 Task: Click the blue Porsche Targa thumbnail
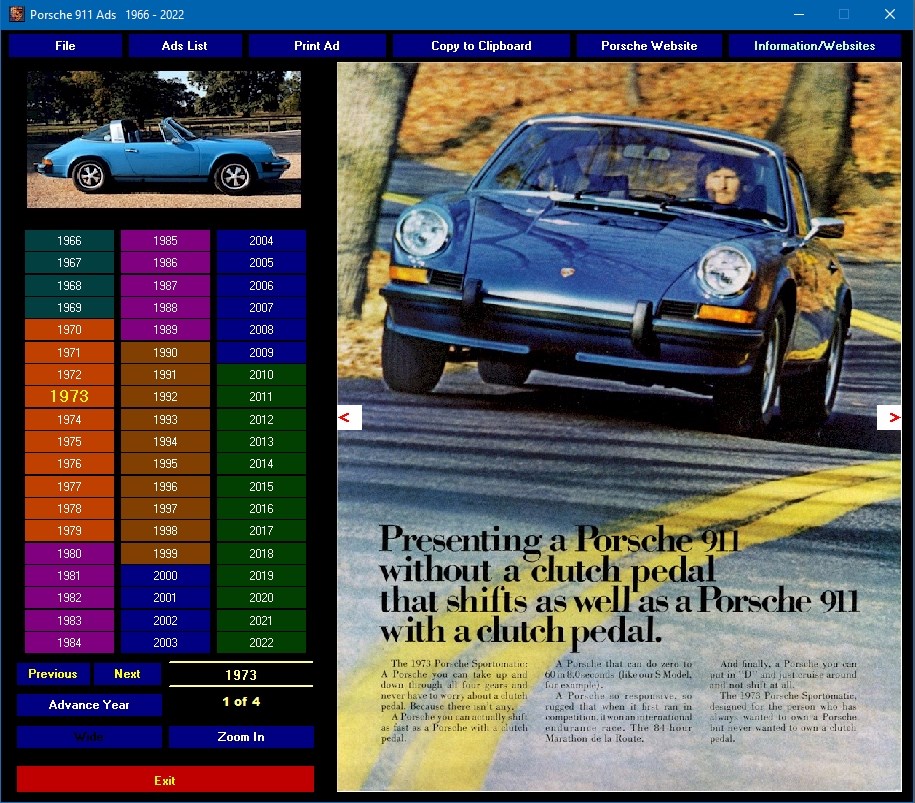[x=164, y=139]
